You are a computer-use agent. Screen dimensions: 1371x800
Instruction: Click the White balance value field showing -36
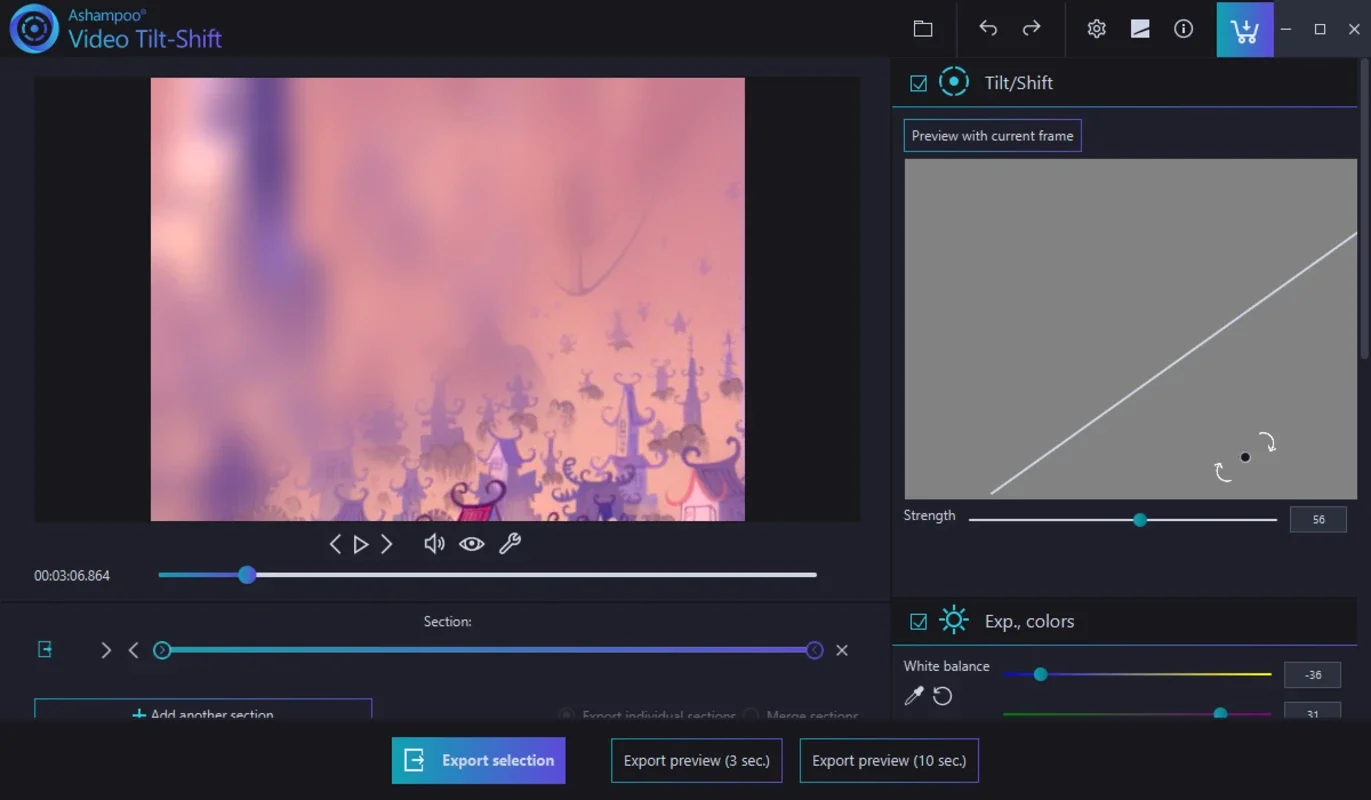tap(1313, 675)
